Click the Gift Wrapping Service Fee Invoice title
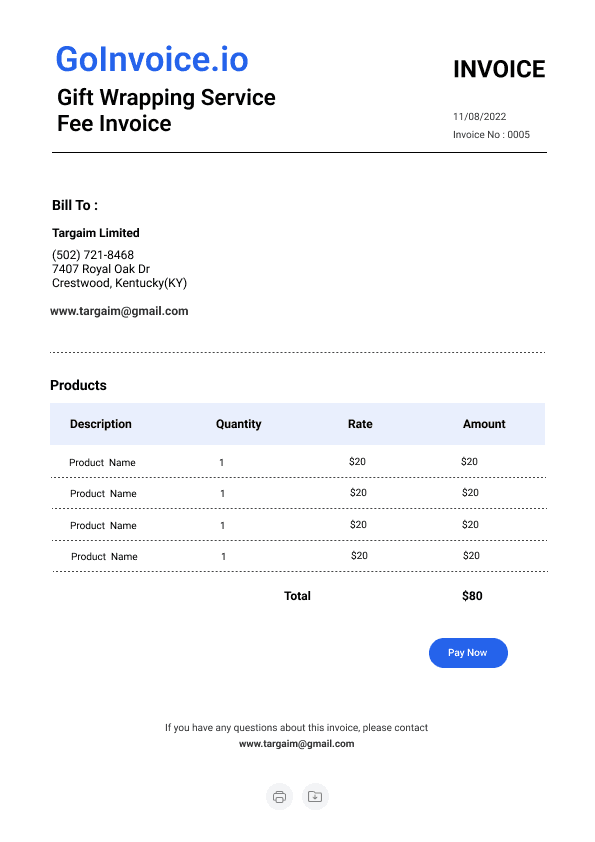The height and width of the screenshot is (842, 595). (x=166, y=110)
